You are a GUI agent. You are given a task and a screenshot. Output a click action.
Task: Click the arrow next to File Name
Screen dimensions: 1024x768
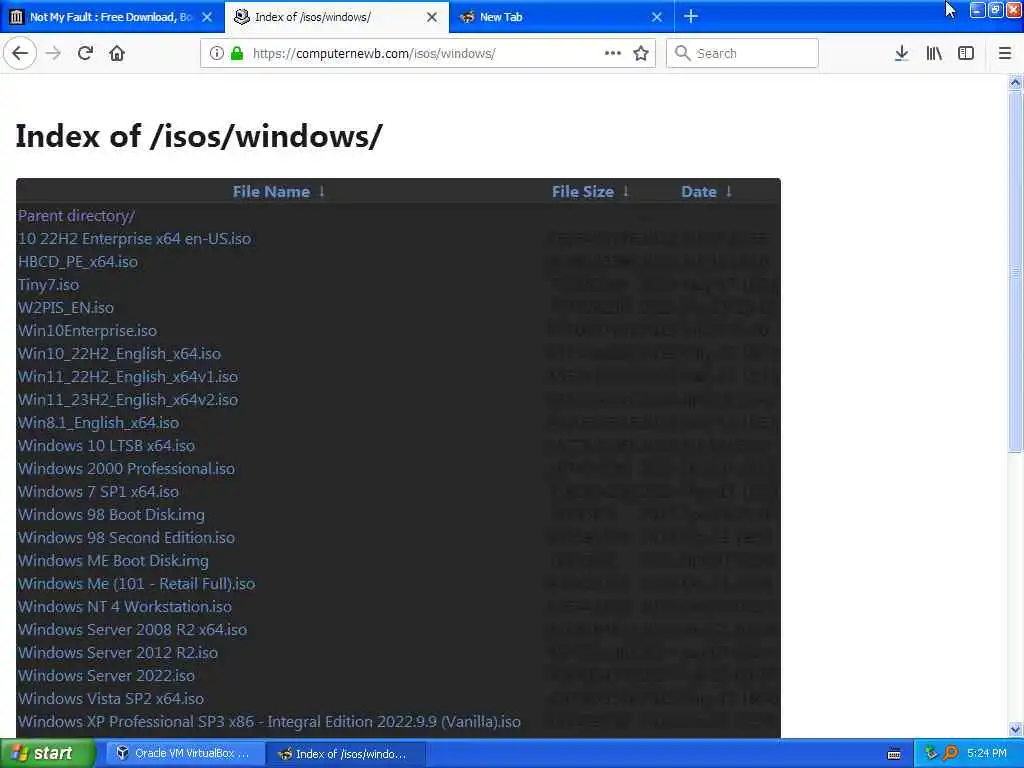pyautogui.click(x=322, y=191)
